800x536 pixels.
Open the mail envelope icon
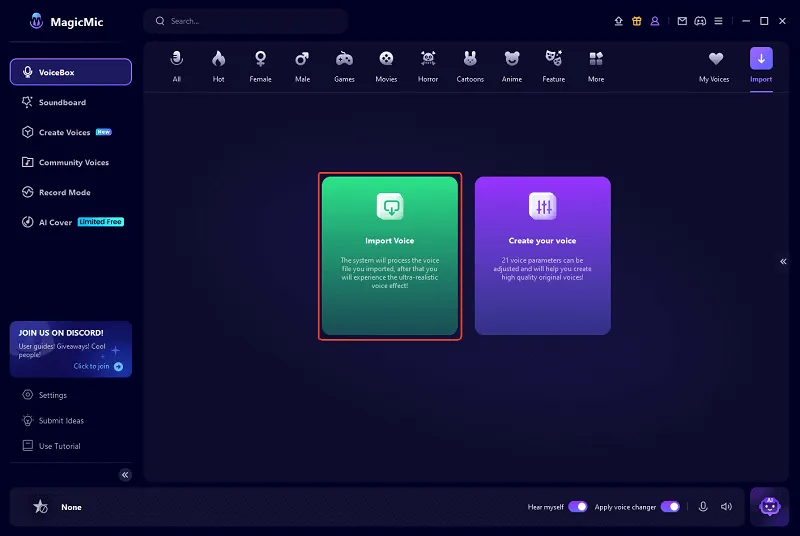[682, 21]
